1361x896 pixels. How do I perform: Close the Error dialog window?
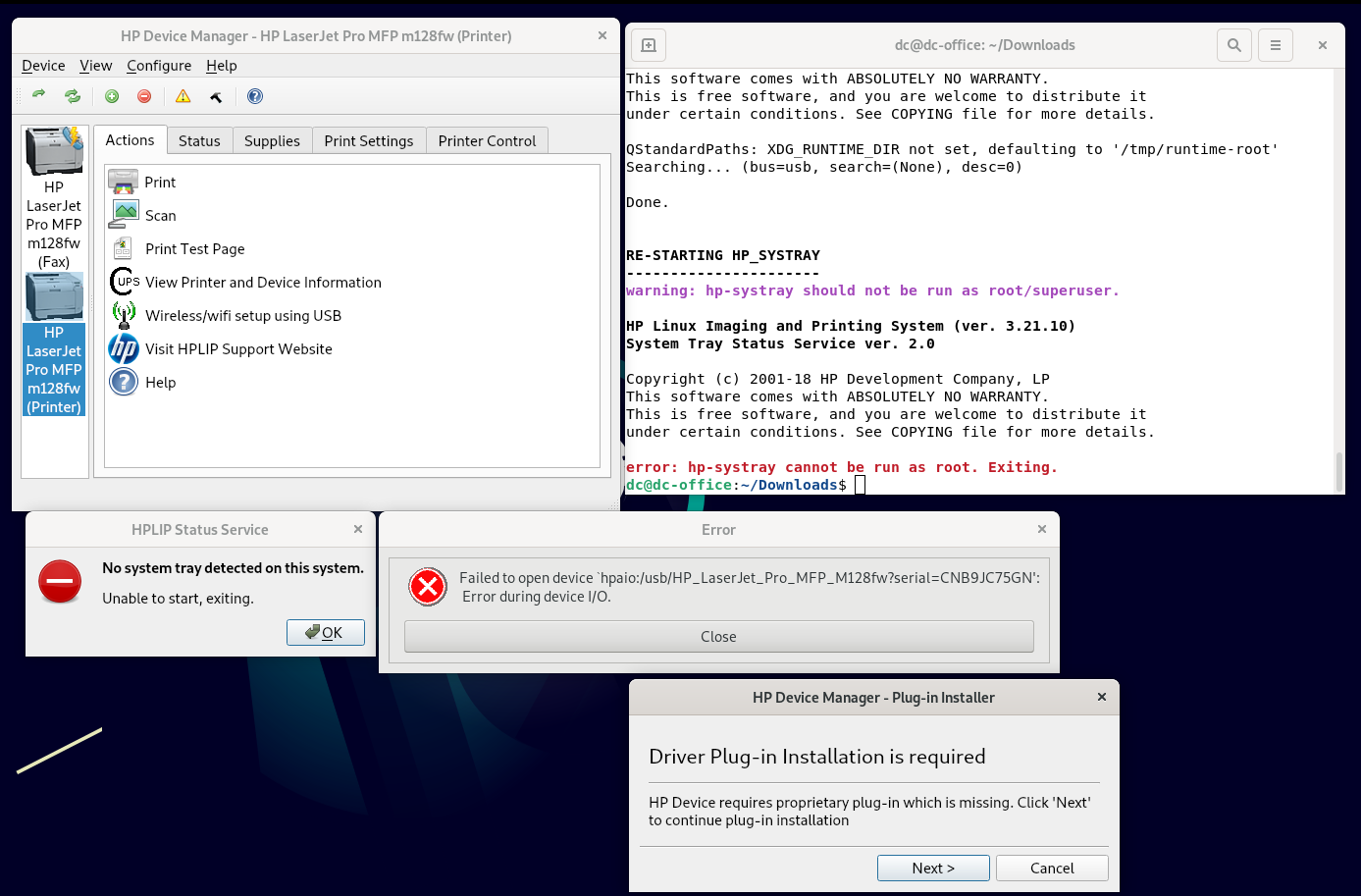pyautogui.click(x=1042, y=529)
